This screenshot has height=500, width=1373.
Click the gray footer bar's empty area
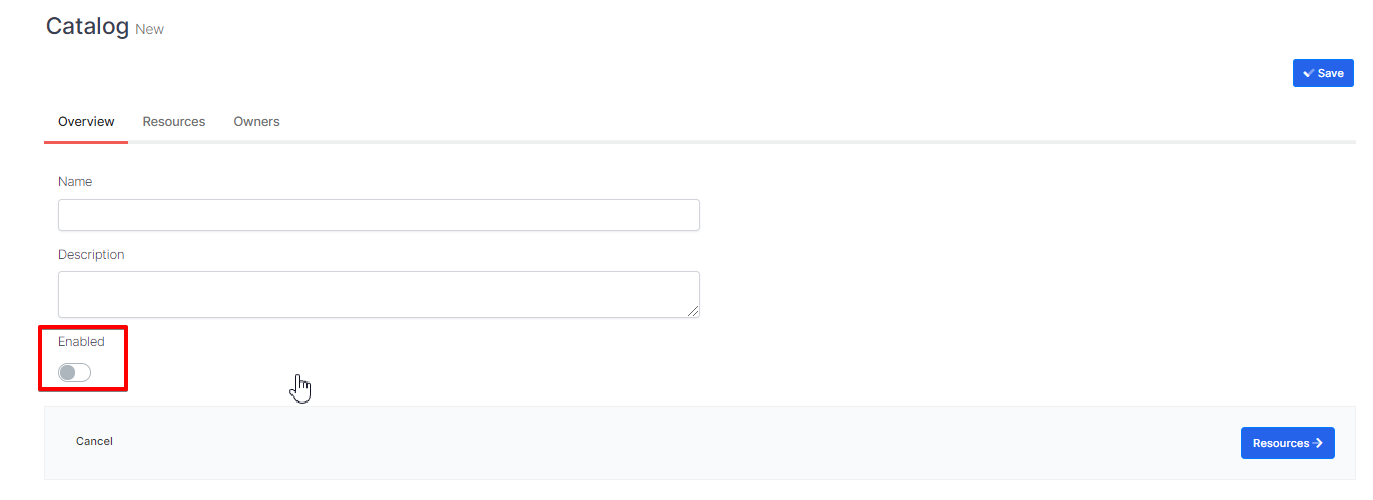click(660, 443)
